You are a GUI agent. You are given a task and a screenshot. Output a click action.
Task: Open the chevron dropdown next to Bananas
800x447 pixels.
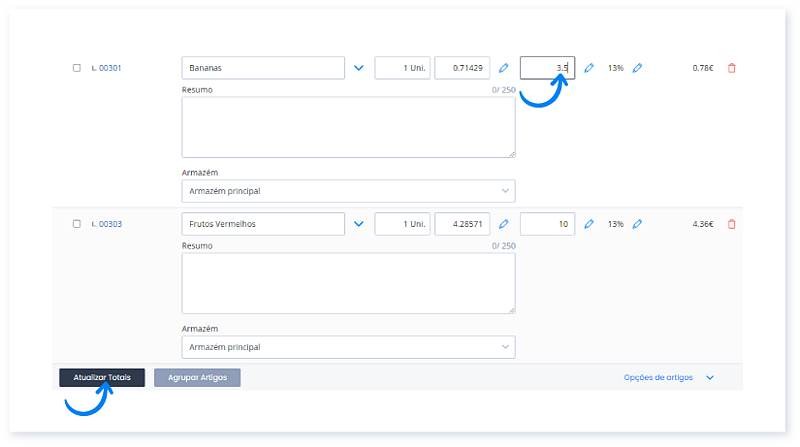pyautogui.click(x=359, y=68)
